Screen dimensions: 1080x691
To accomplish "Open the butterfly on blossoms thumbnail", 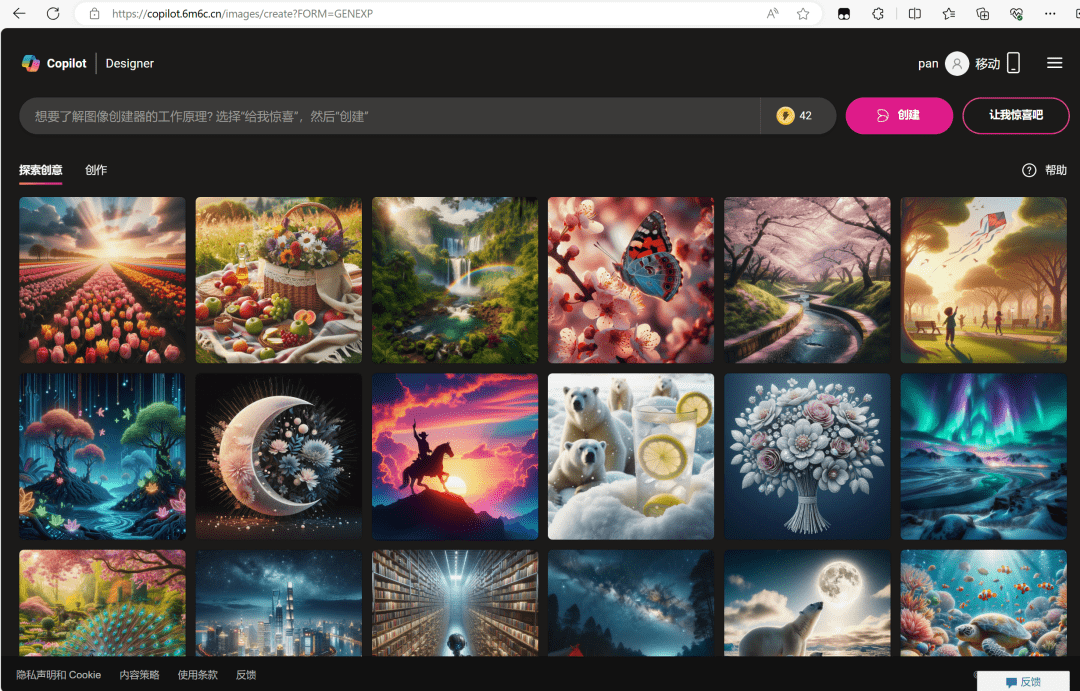I will pos(631,280).
